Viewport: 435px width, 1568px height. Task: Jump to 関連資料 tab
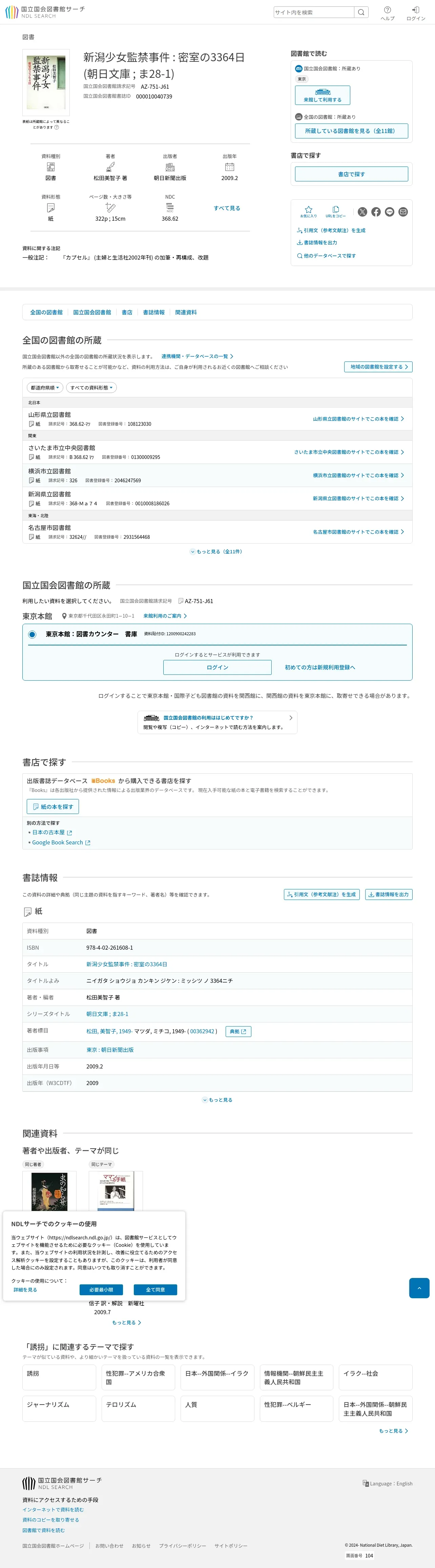point(186,312)
